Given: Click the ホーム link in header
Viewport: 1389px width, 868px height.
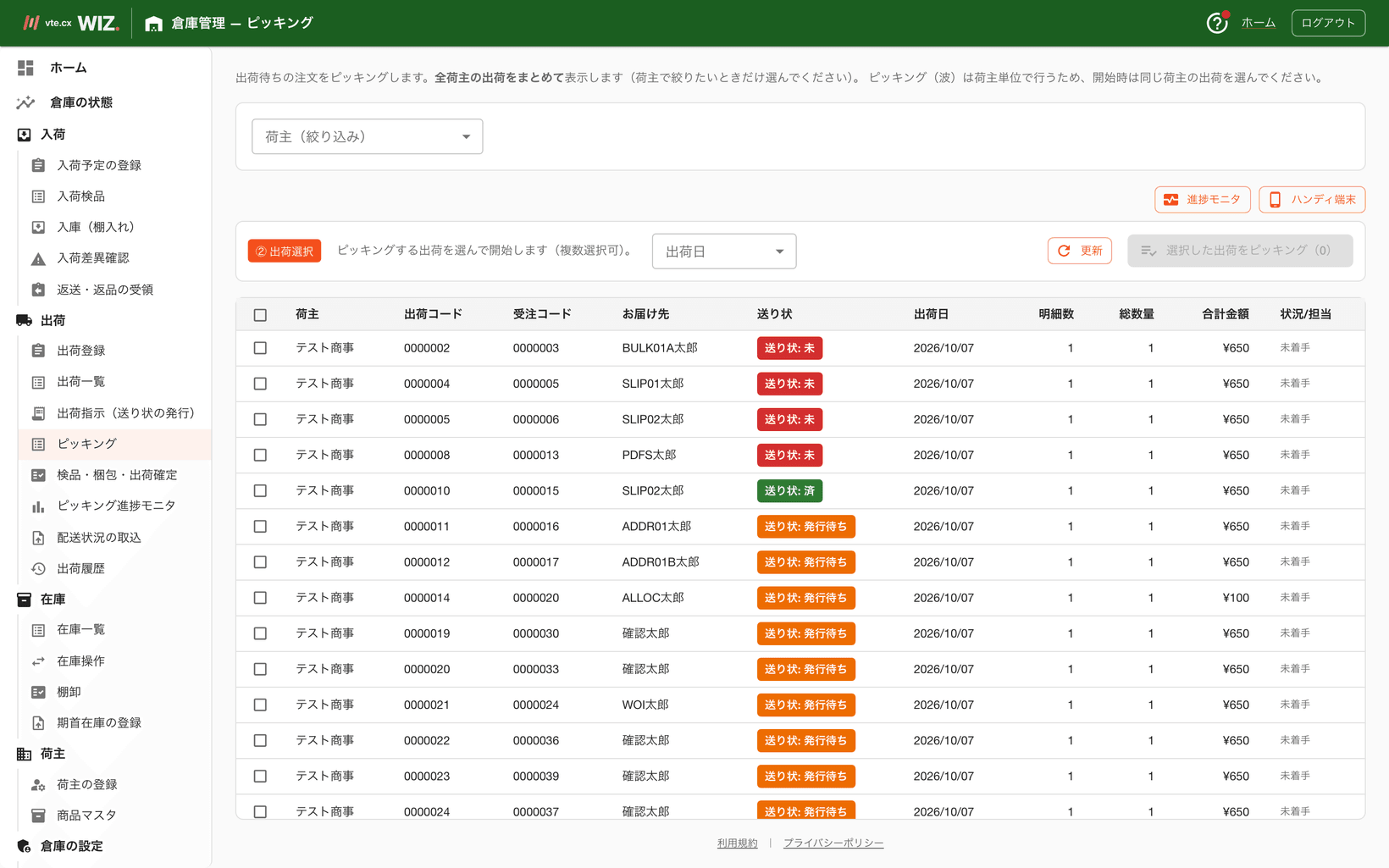Looking at the screenshot, I should (x=1258, y=23).
